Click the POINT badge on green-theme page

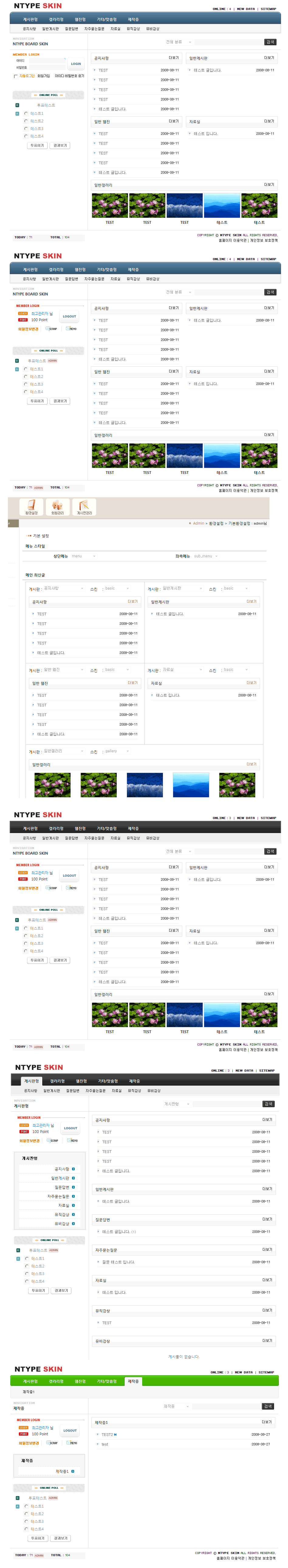click(x=24, y=1434)
